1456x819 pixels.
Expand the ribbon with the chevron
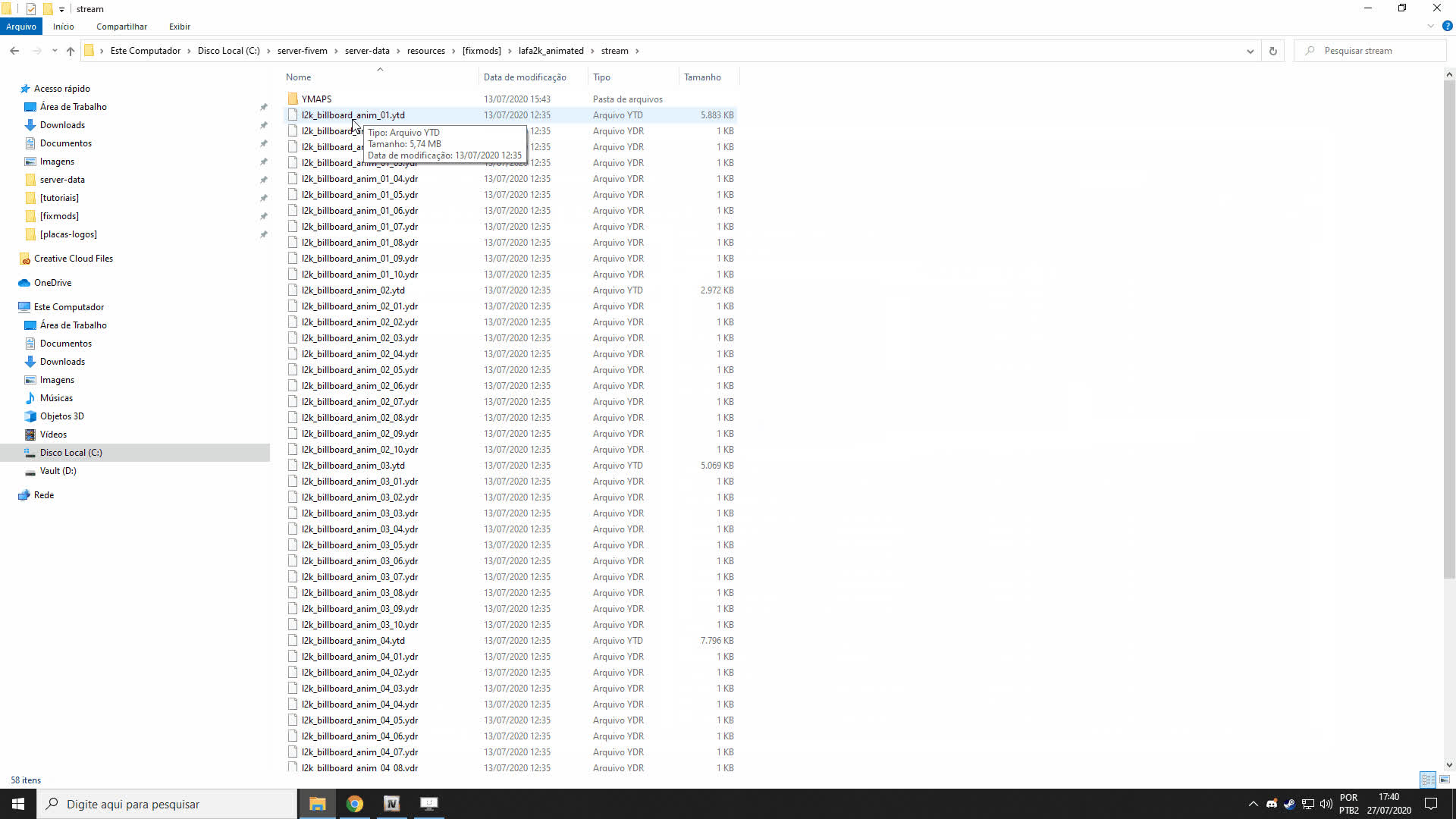(x=1431, y=26)
